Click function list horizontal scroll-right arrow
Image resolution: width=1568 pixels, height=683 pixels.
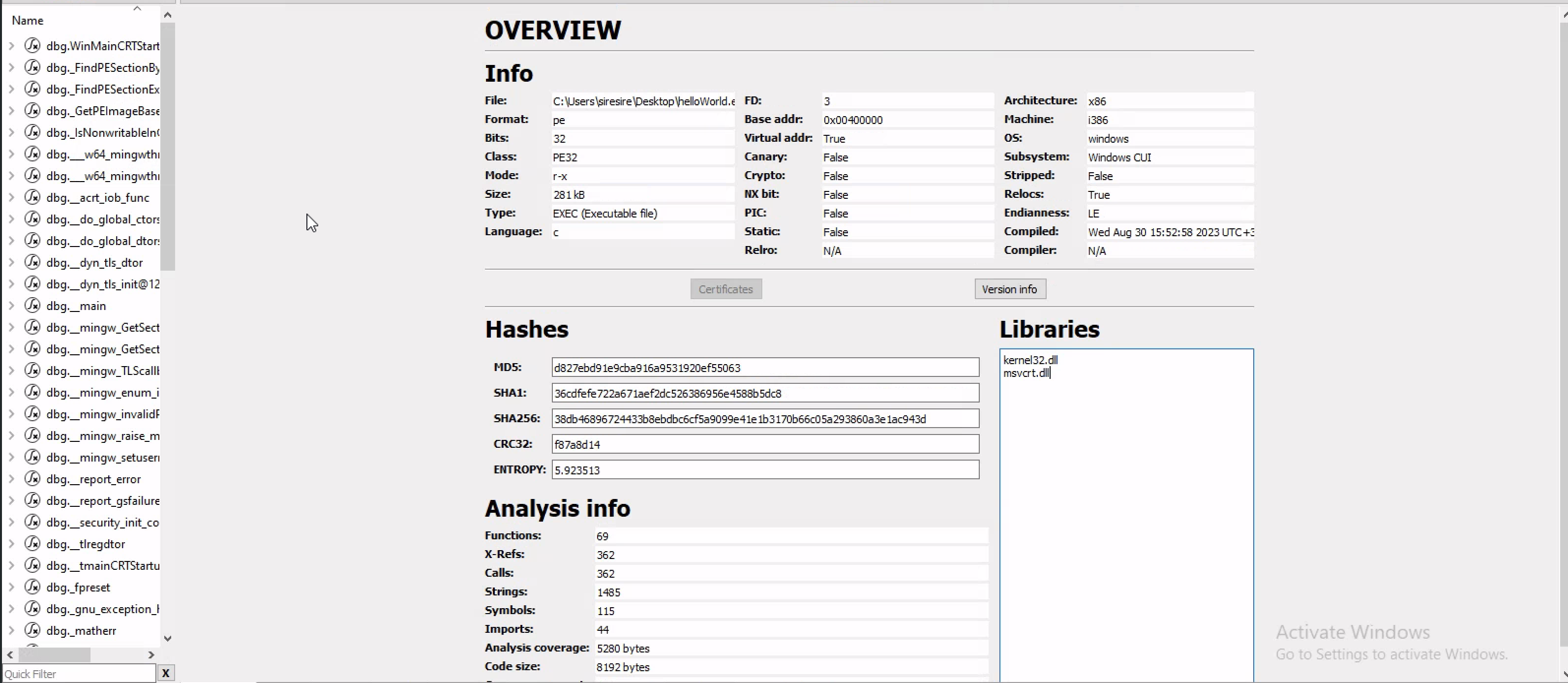pyautogui.click(x=151, y=655)
